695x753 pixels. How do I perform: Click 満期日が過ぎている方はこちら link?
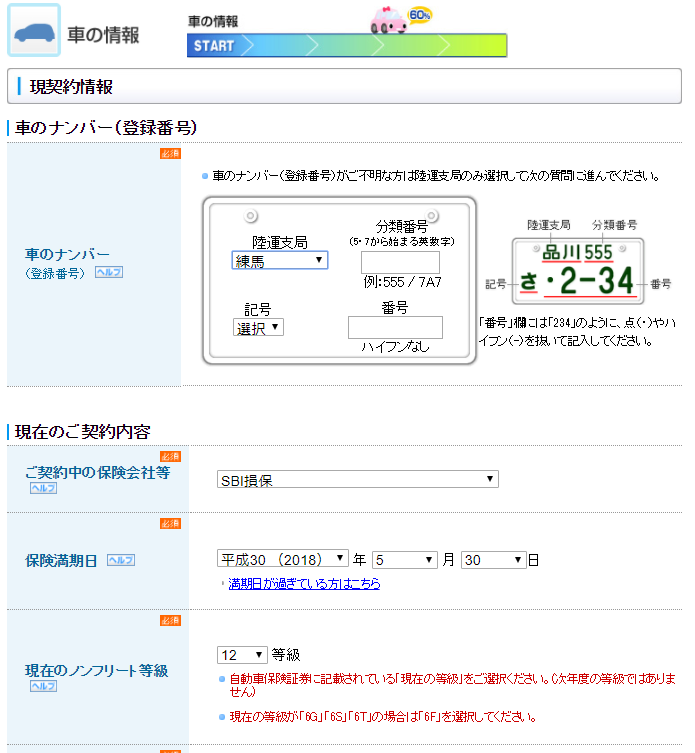click(x=304, y=584)
